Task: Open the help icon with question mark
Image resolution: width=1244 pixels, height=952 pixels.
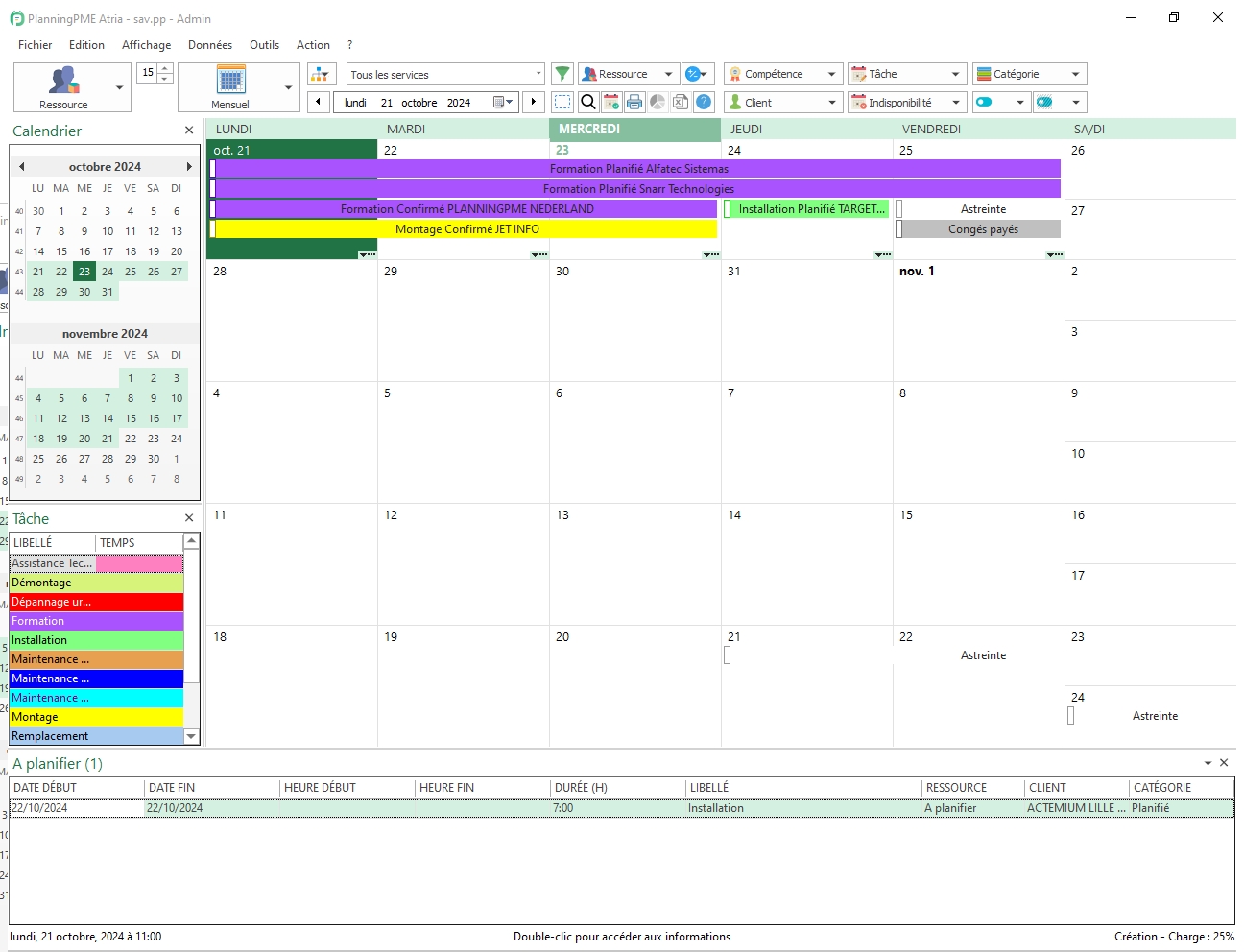Action: coord(704,102)
